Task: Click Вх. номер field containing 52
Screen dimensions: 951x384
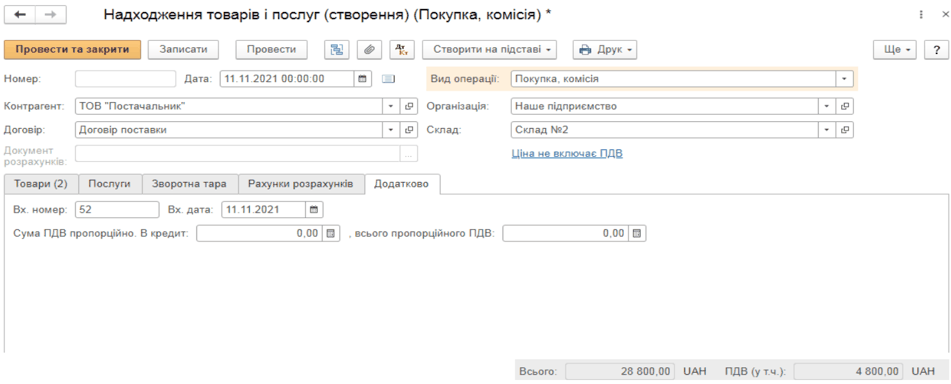Action: [x=117, y=209]
